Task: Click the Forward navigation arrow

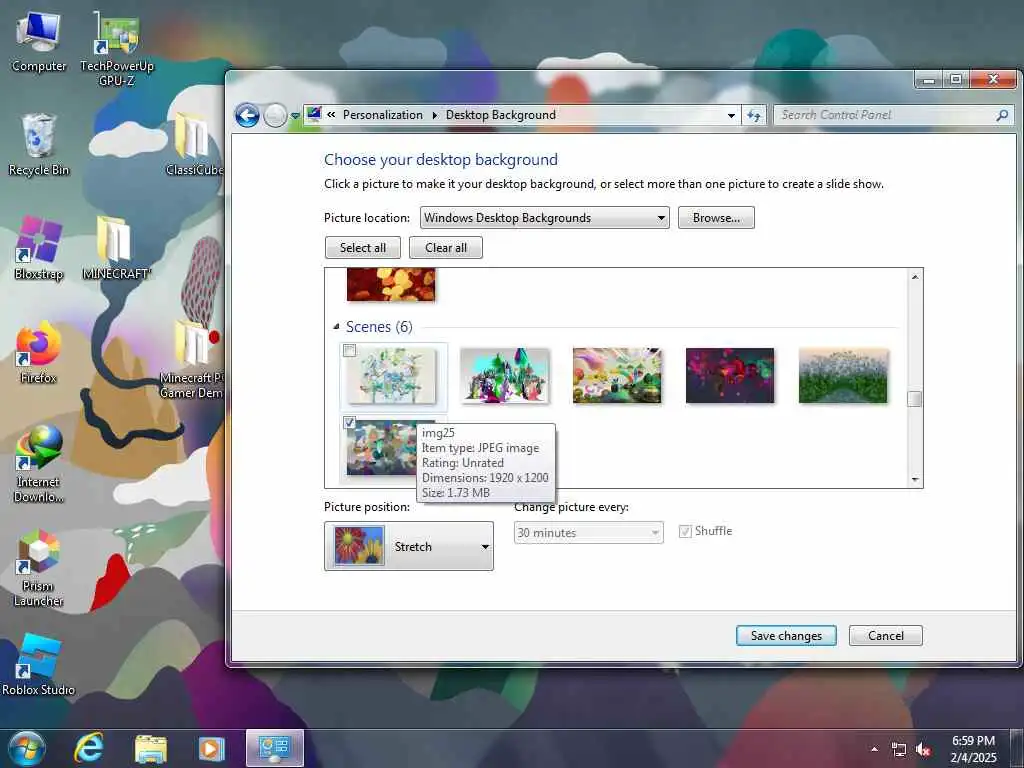Action: point(275,116)
